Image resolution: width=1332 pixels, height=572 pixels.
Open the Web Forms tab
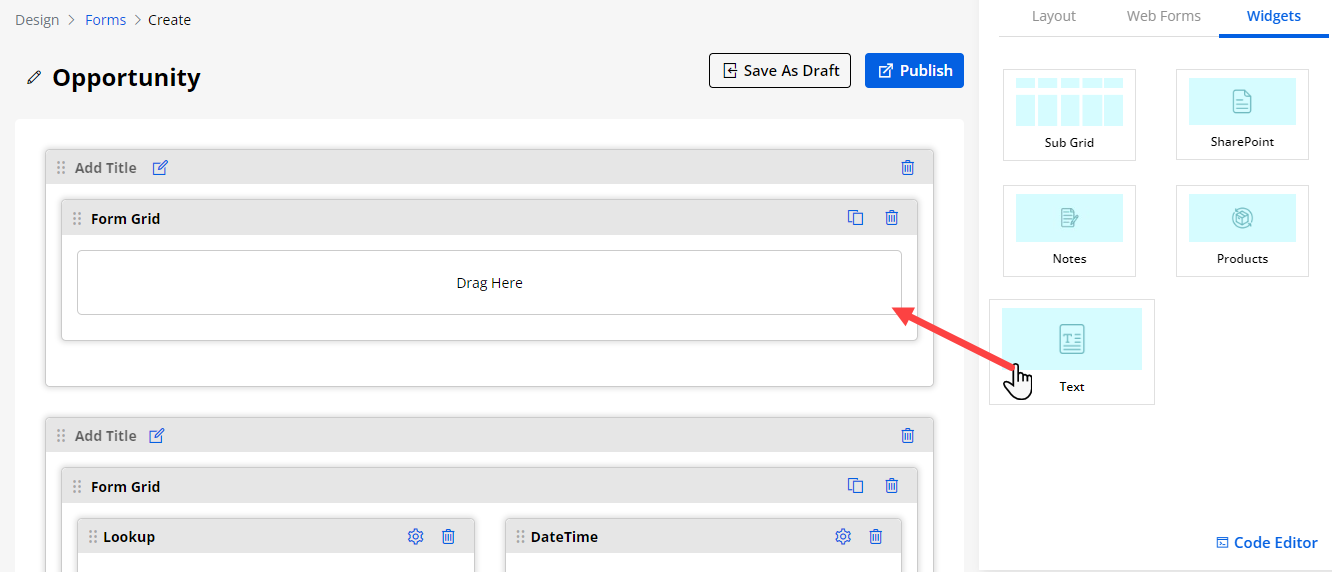pos(1163,16)
